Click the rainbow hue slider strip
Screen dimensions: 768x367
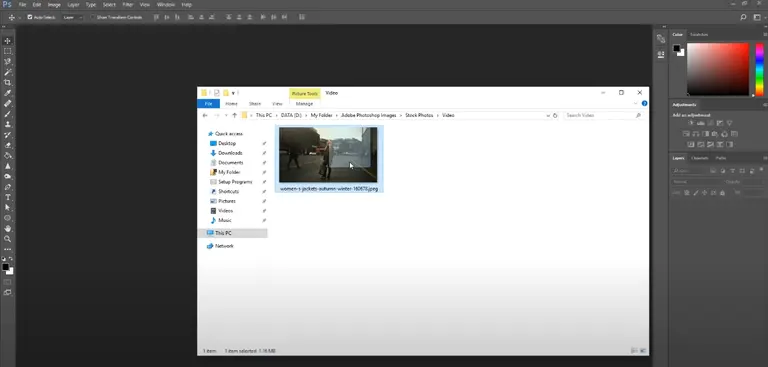[x=759, y=69]
